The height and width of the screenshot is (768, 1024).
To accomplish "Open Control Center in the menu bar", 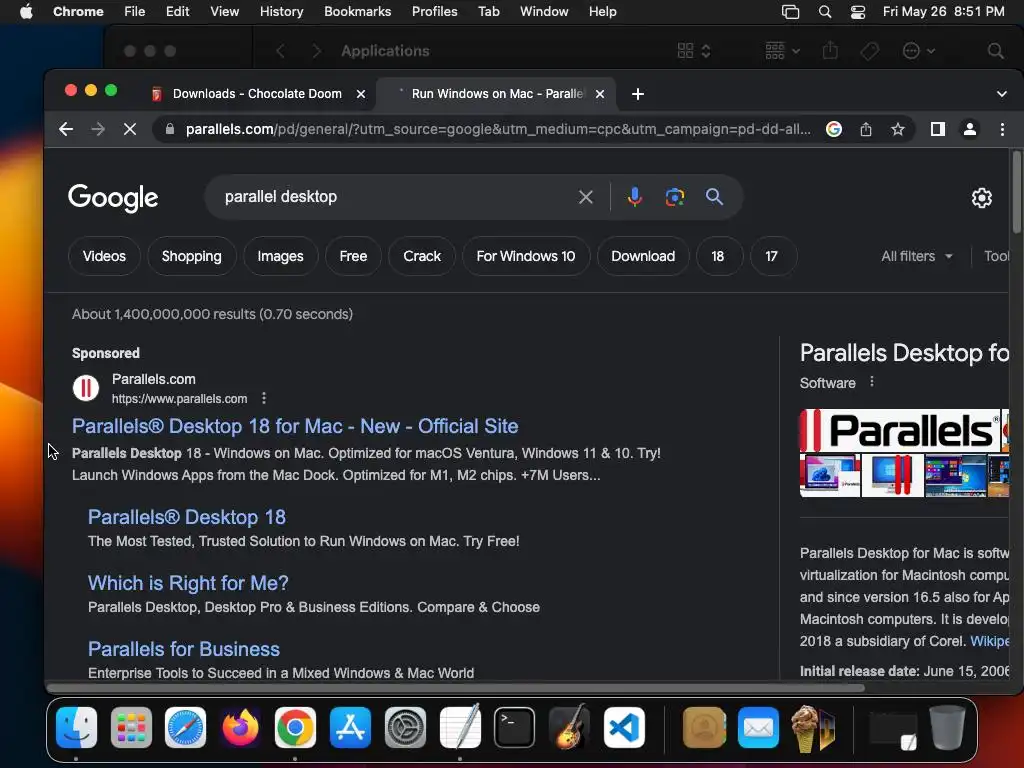I will point(858,12).
